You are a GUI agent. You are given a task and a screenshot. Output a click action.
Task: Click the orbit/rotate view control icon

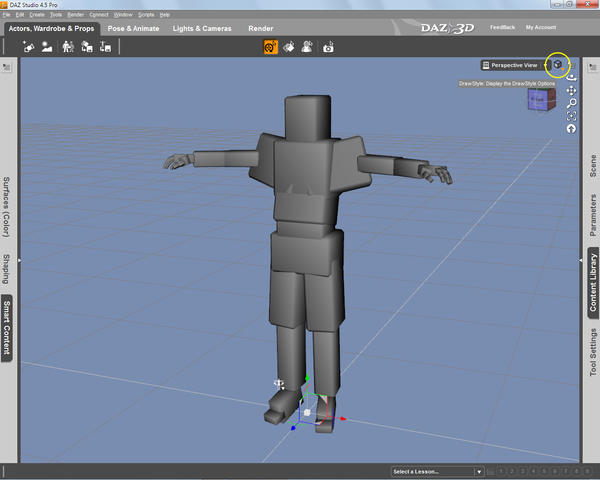(571, 77)
